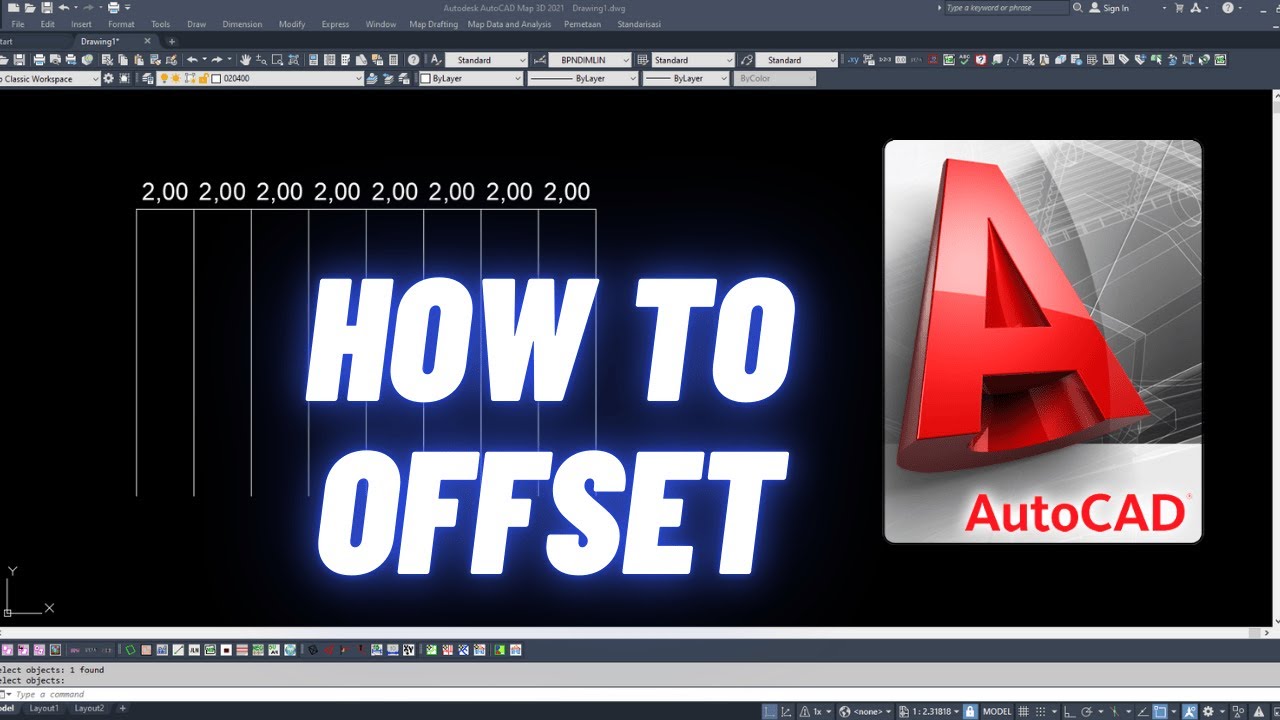Open the Dimension Style manager icon

pyautogui.click(x=539, y=60)
